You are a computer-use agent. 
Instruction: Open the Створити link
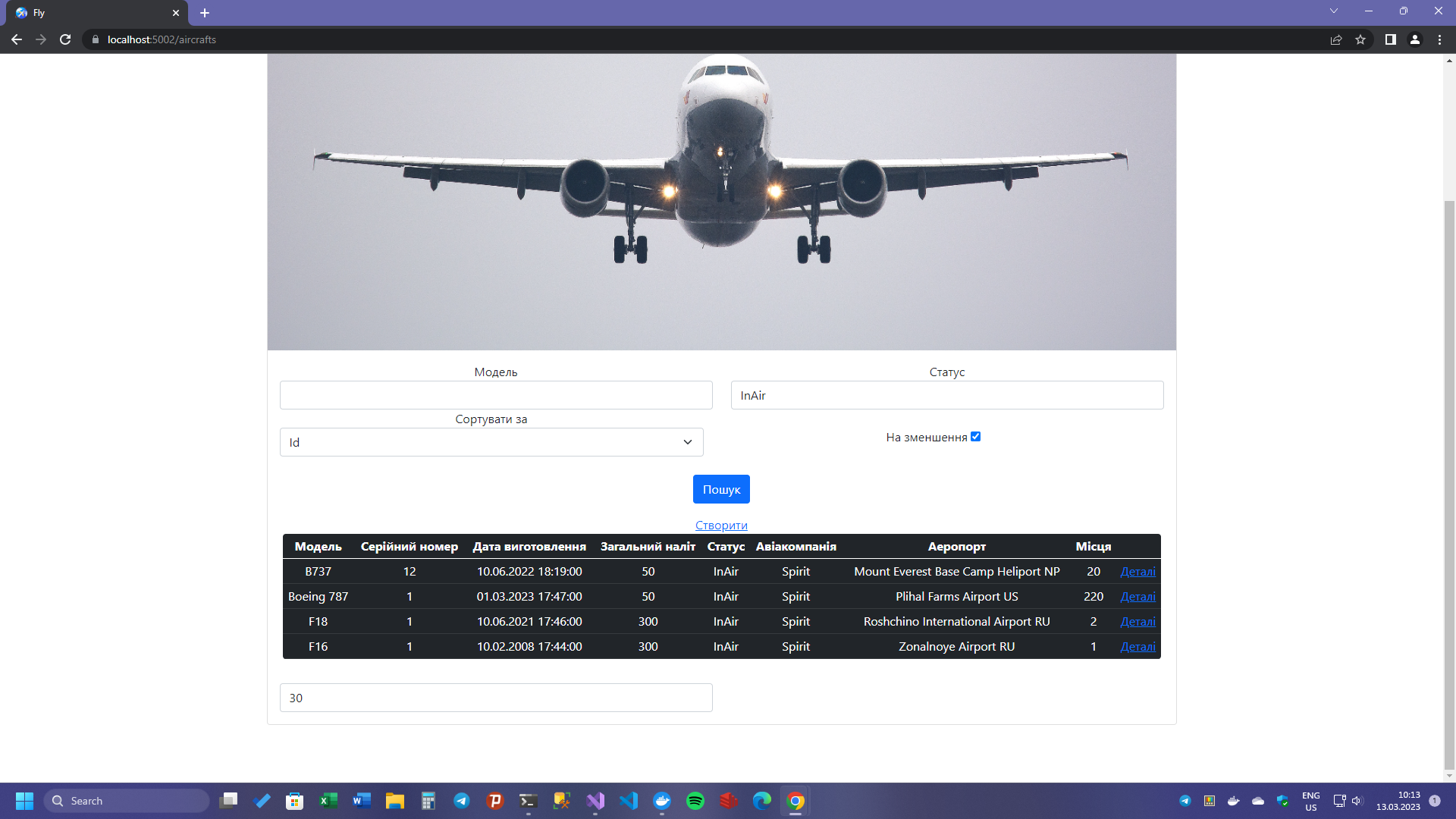[721, 525]
